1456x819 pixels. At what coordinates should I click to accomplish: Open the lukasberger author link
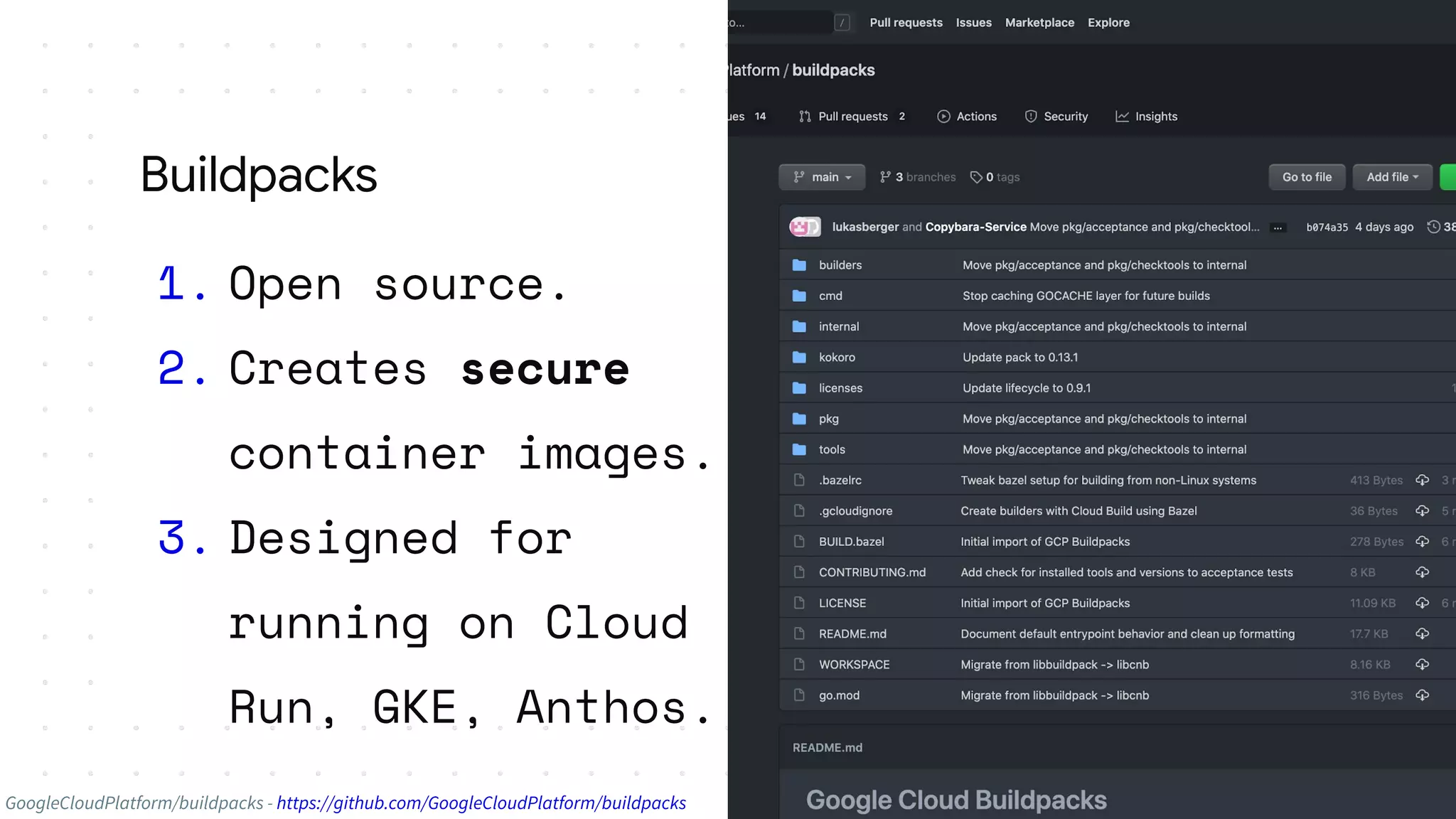(x=865, y=227)
